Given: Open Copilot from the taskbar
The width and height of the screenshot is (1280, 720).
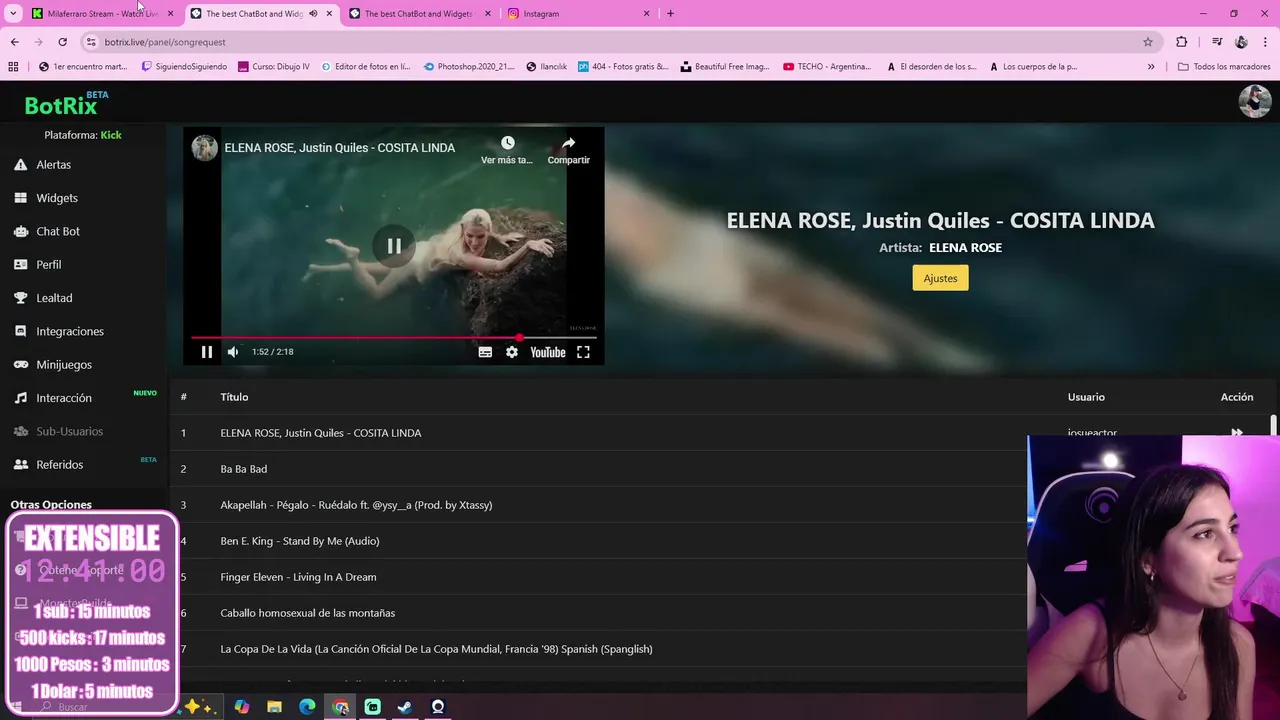Looking at the screenshot, I should 241,707.
